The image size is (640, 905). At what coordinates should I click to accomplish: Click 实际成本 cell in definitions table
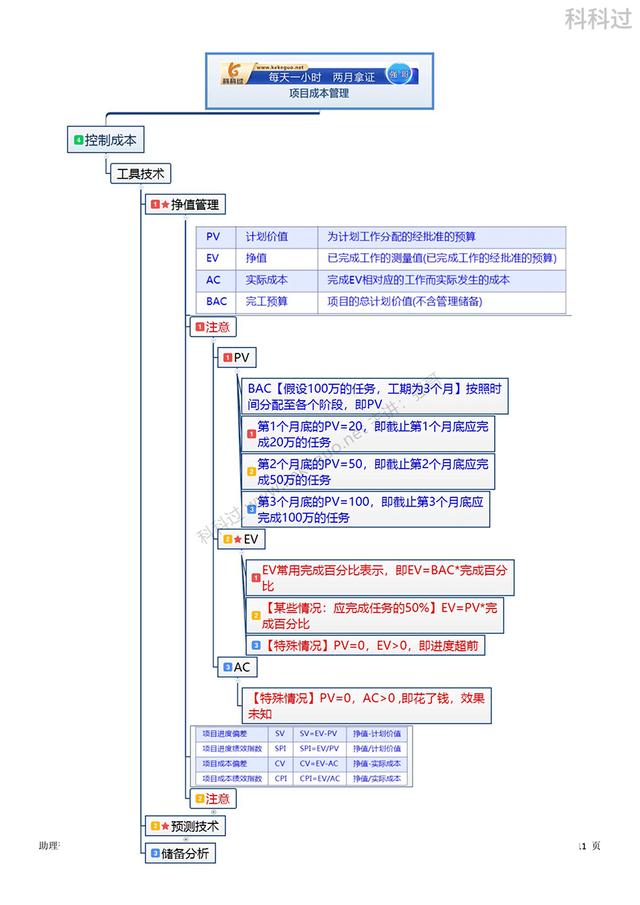277,280
